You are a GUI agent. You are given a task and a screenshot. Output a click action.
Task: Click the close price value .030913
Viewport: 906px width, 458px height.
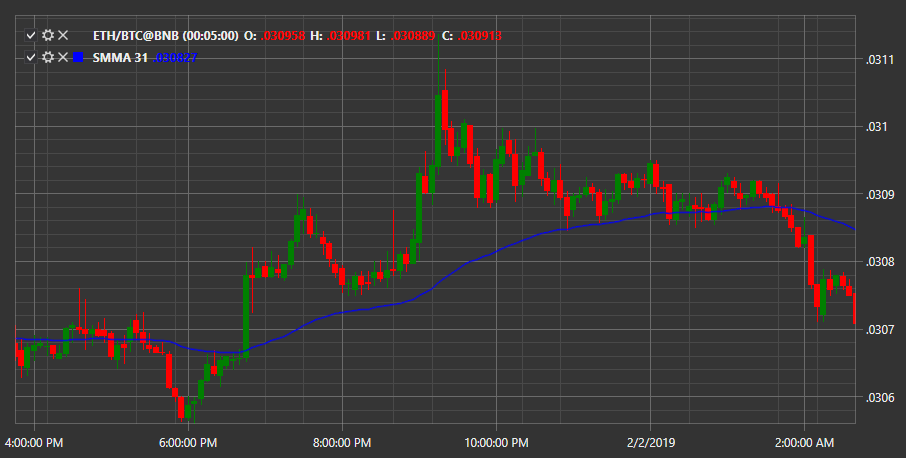(480, 36)
